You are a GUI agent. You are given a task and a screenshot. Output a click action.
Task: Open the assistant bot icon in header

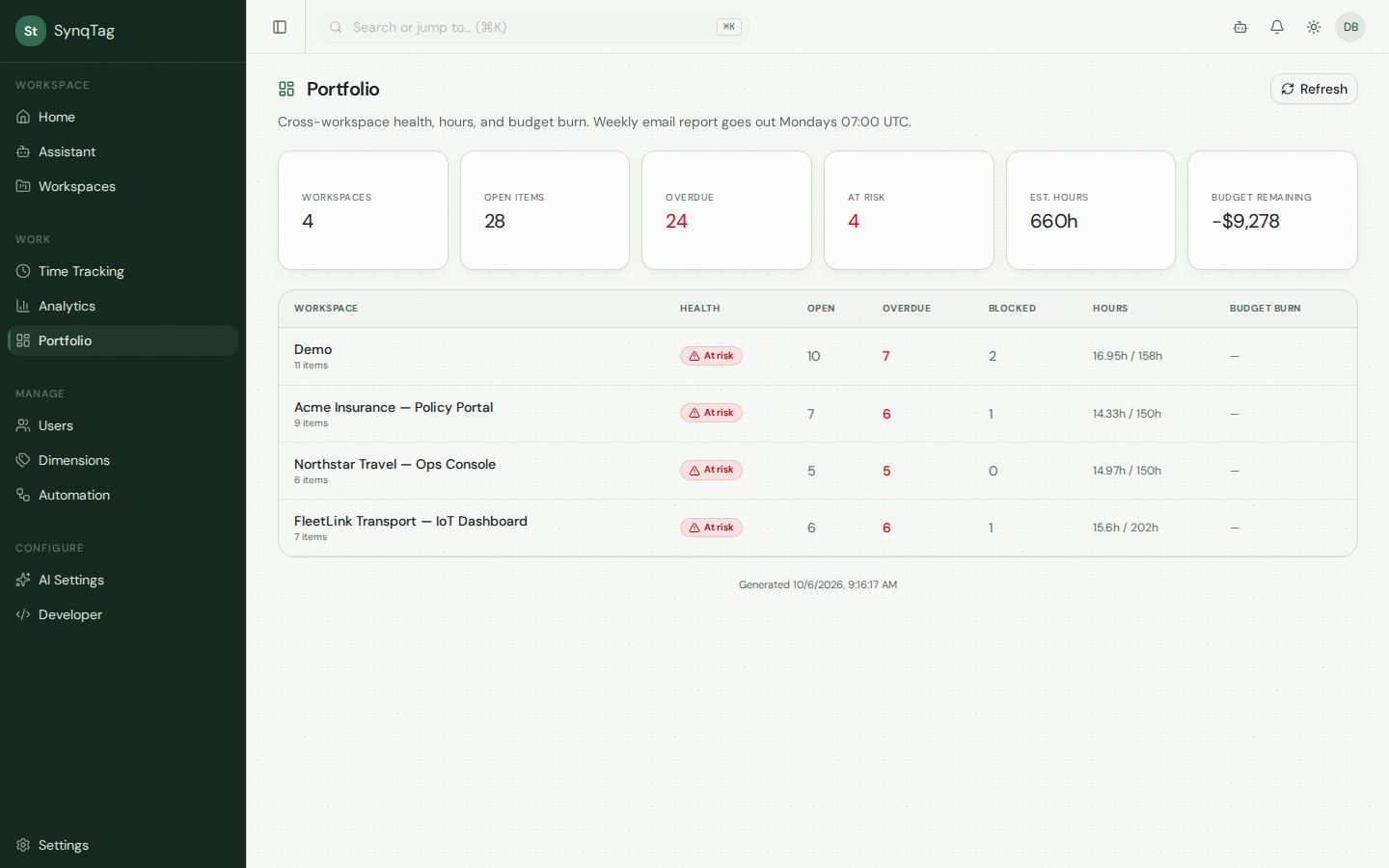1240,27
